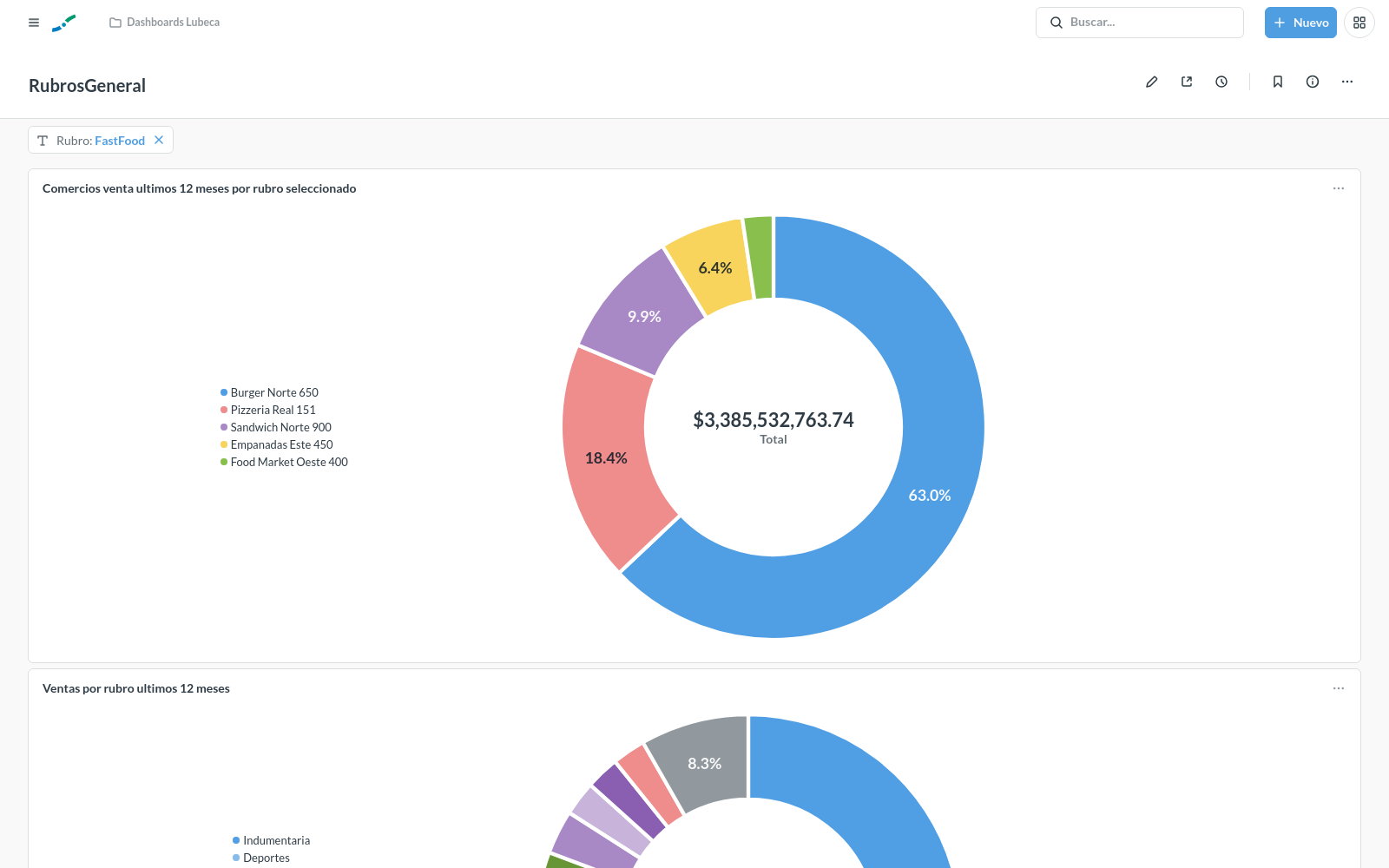Toggle Sandwich Norte 900 legend item
Screen dimensions: 1389x868
pyautogui.click(x=276, y=427)
